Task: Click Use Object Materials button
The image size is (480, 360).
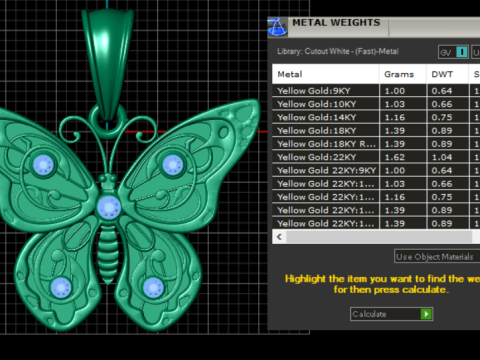Action: click(437, 257)
